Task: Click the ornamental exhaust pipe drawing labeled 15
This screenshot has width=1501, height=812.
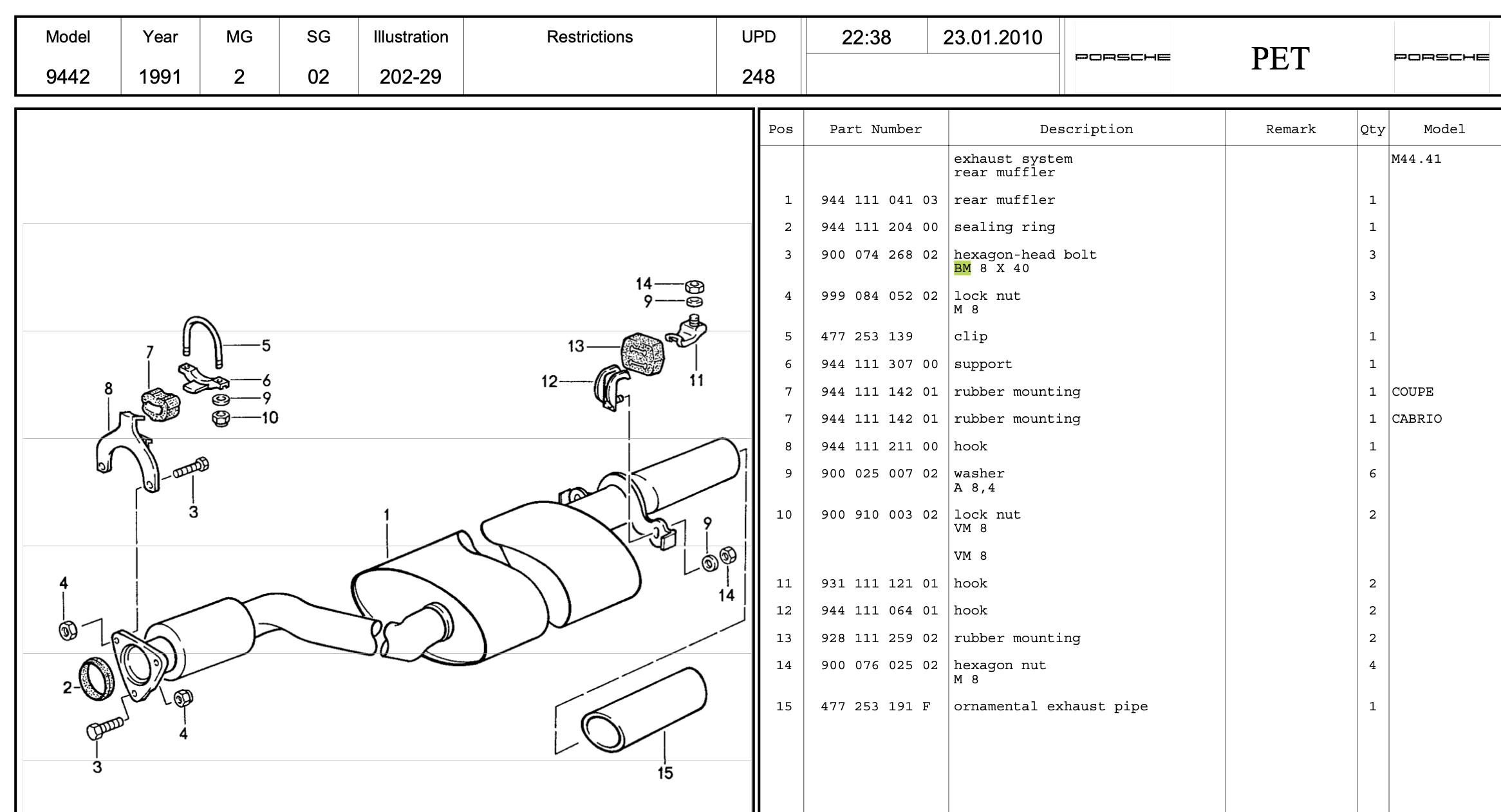Action: click(x=644, y=710)
